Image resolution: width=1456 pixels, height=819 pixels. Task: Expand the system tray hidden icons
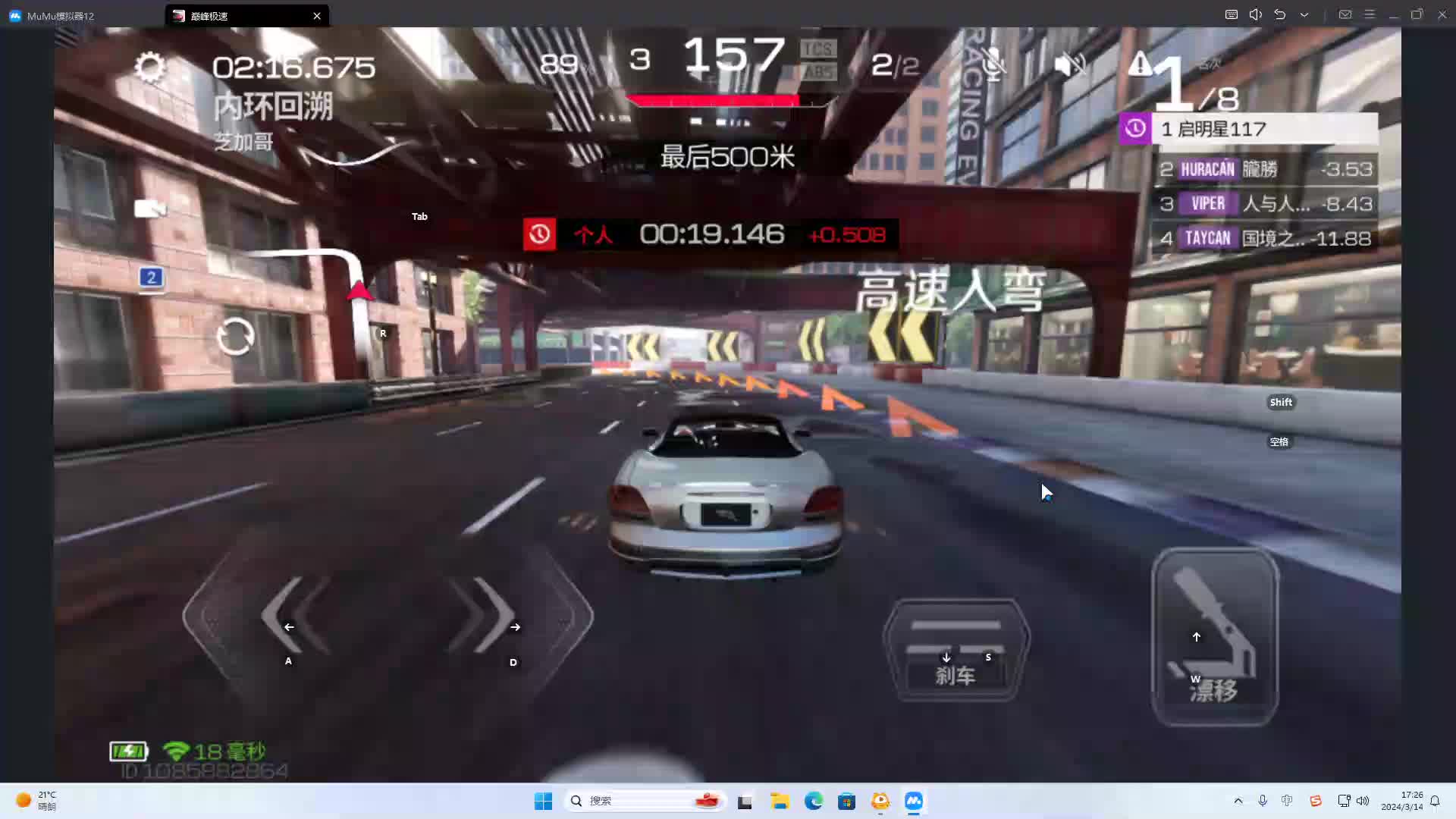1238,801
